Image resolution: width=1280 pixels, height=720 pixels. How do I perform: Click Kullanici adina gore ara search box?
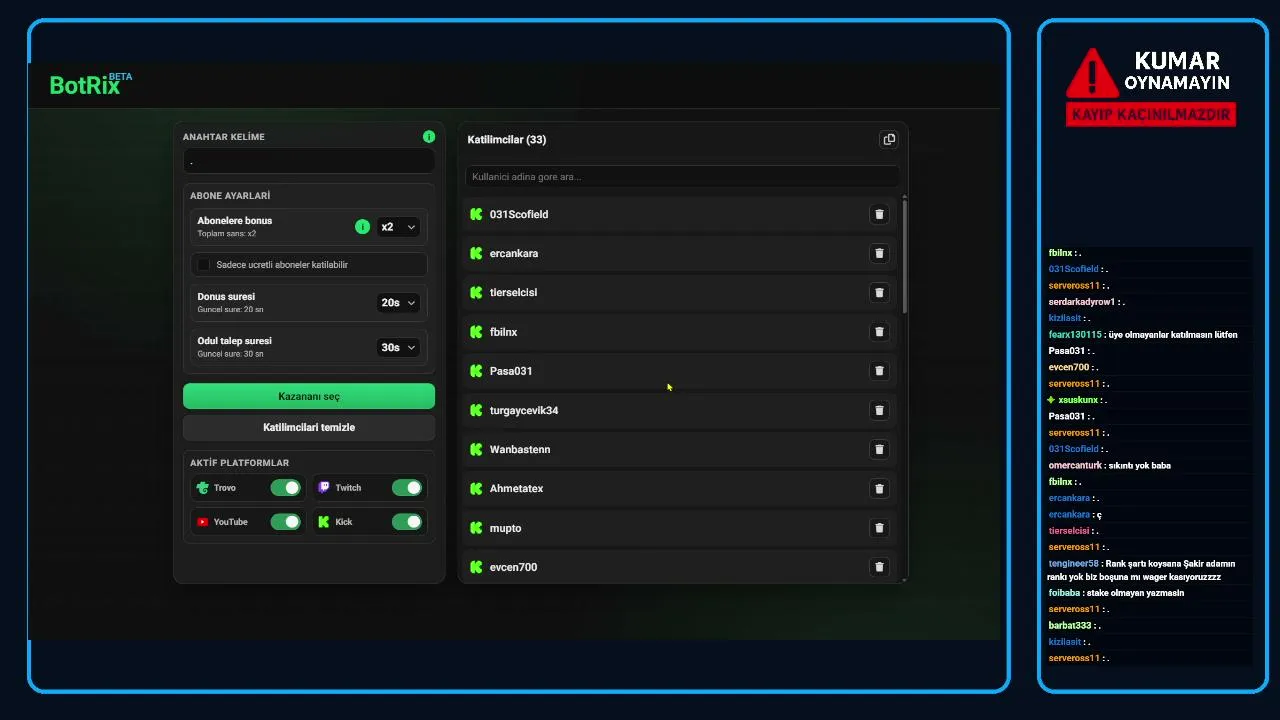(682, 176)
